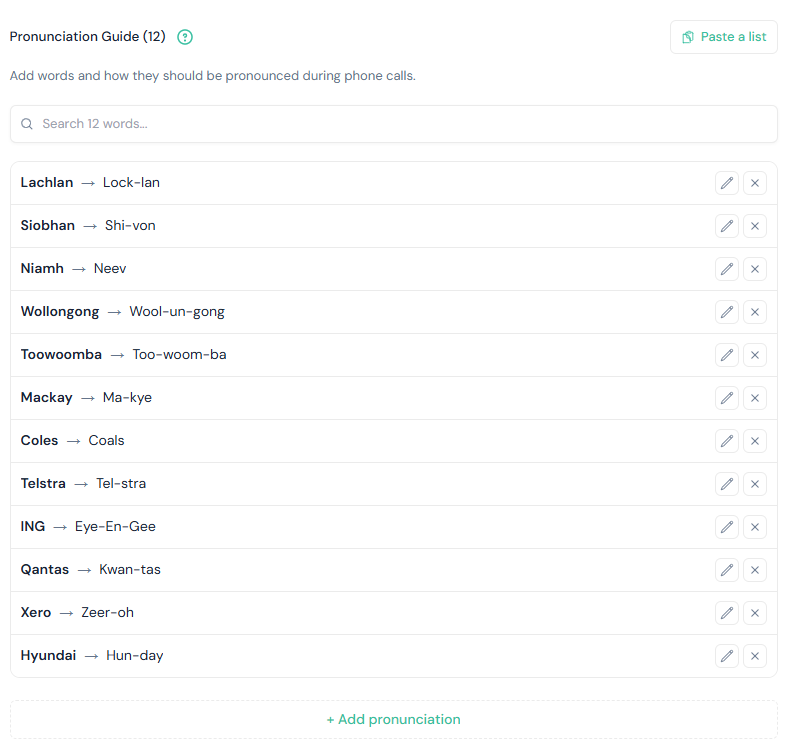Click the Neev pronunciation text

tap(110, 268)
